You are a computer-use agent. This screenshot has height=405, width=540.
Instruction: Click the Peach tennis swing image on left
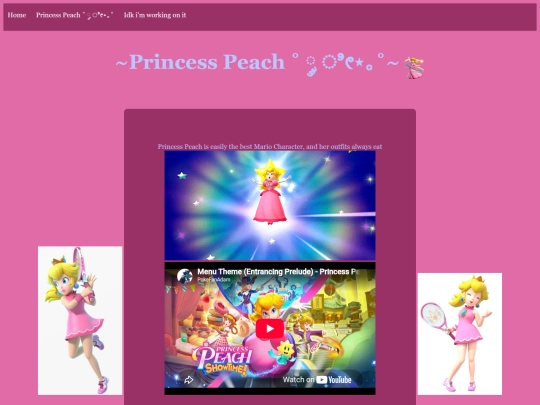point(80,320)
